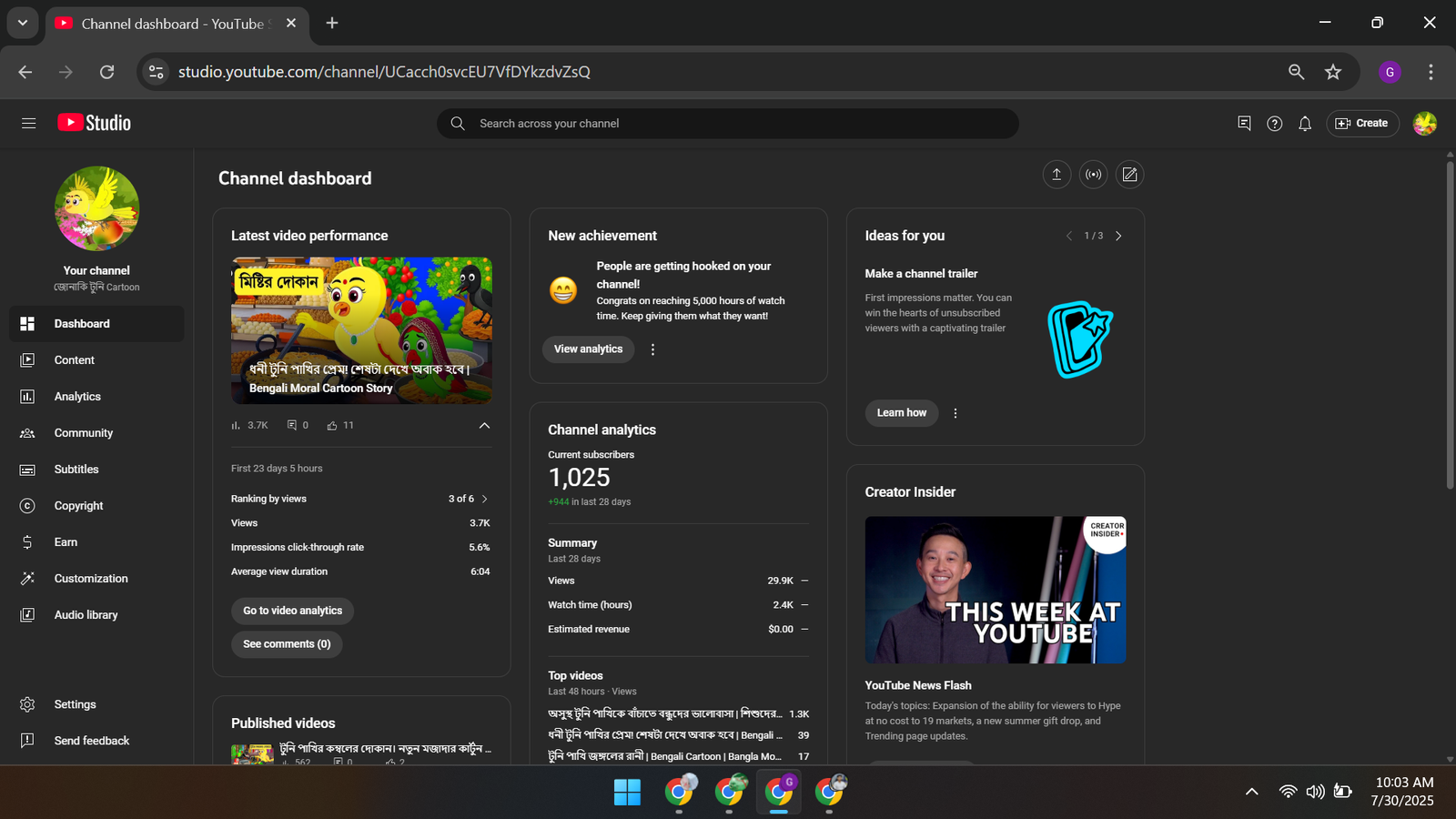Open Customization in the sidebar

point(96,579)
